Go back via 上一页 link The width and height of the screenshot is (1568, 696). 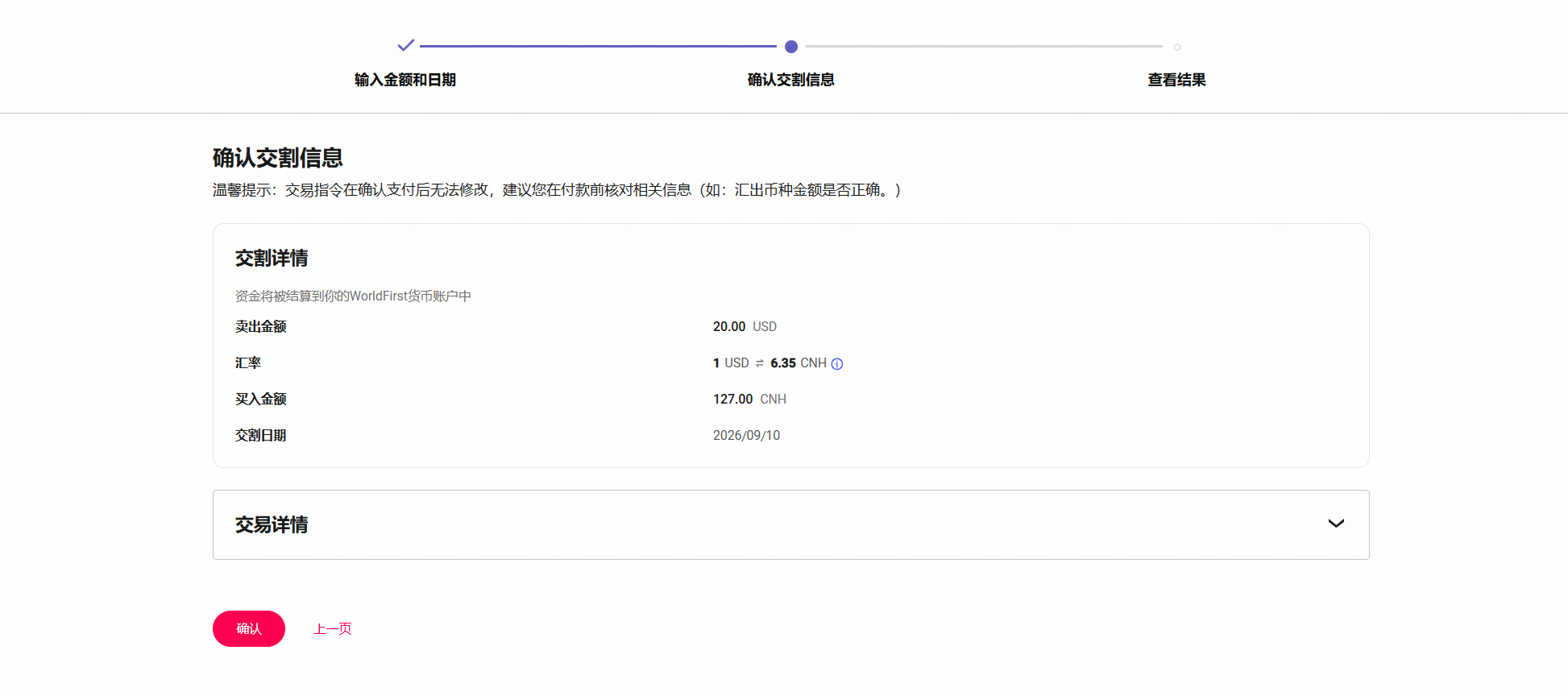333,629
